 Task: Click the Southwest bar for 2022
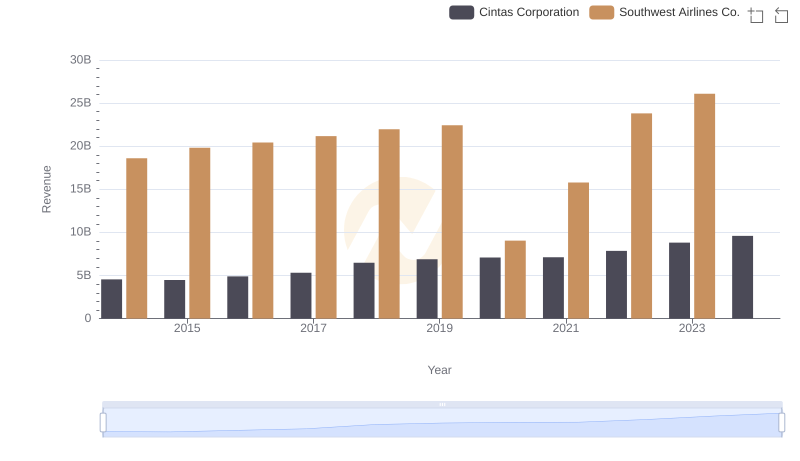641,216
